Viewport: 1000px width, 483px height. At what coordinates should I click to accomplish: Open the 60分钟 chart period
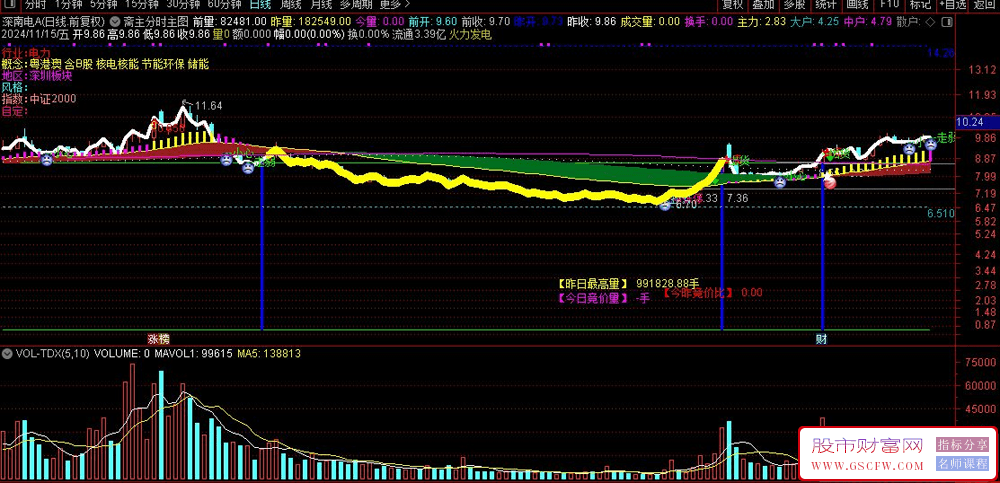[x=224, y=4]
